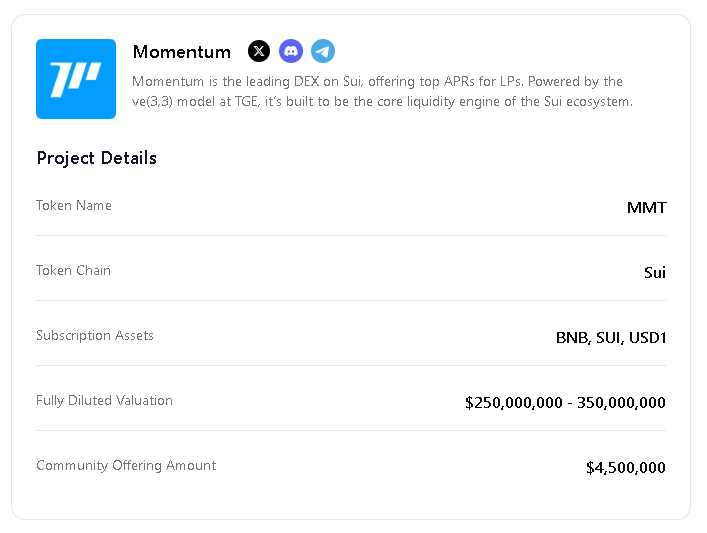Select the MMT token name value
707x533 pixels.
click(x=647, y=207)
